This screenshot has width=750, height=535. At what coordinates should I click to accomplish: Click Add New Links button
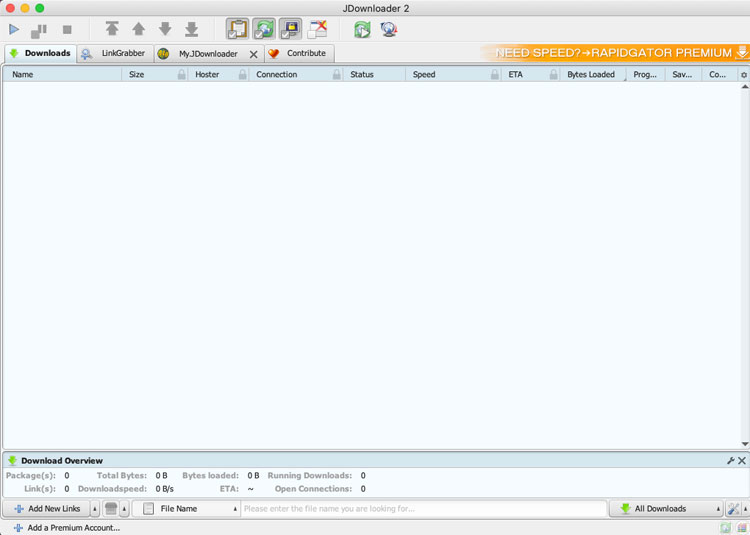[x=47, y=509]
